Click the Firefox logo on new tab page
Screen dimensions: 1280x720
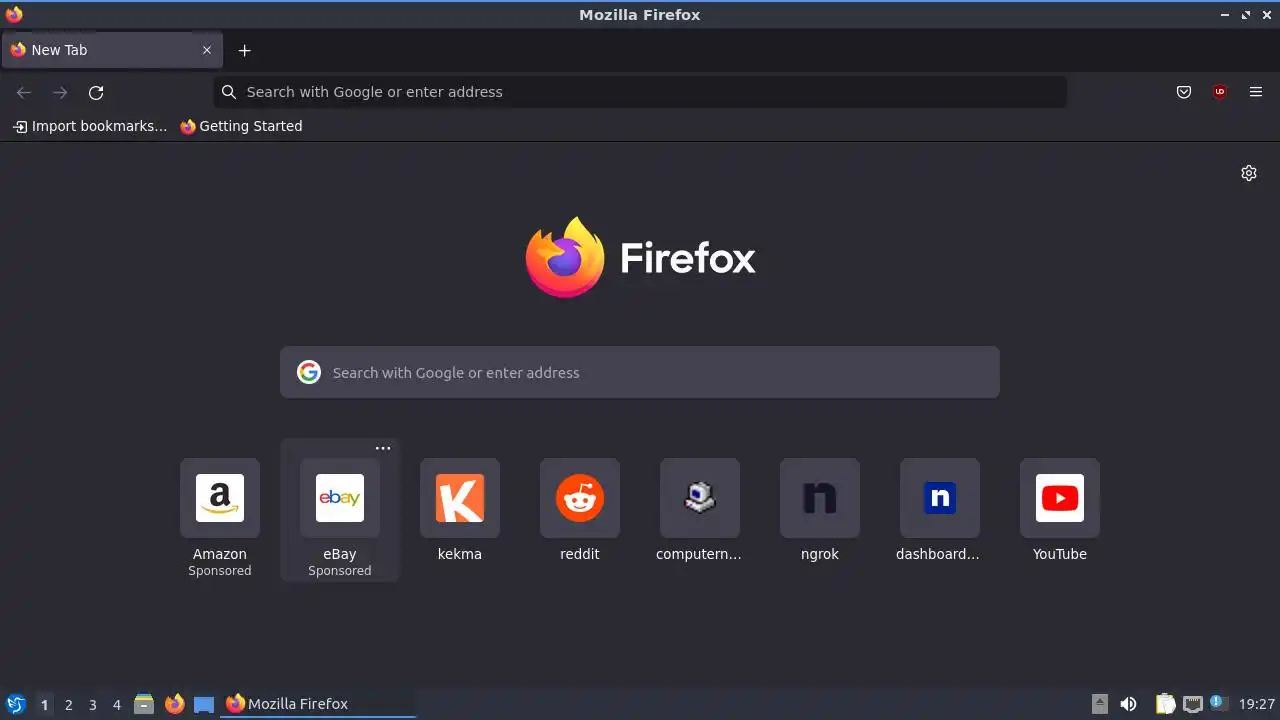click(x=640, y=257)
